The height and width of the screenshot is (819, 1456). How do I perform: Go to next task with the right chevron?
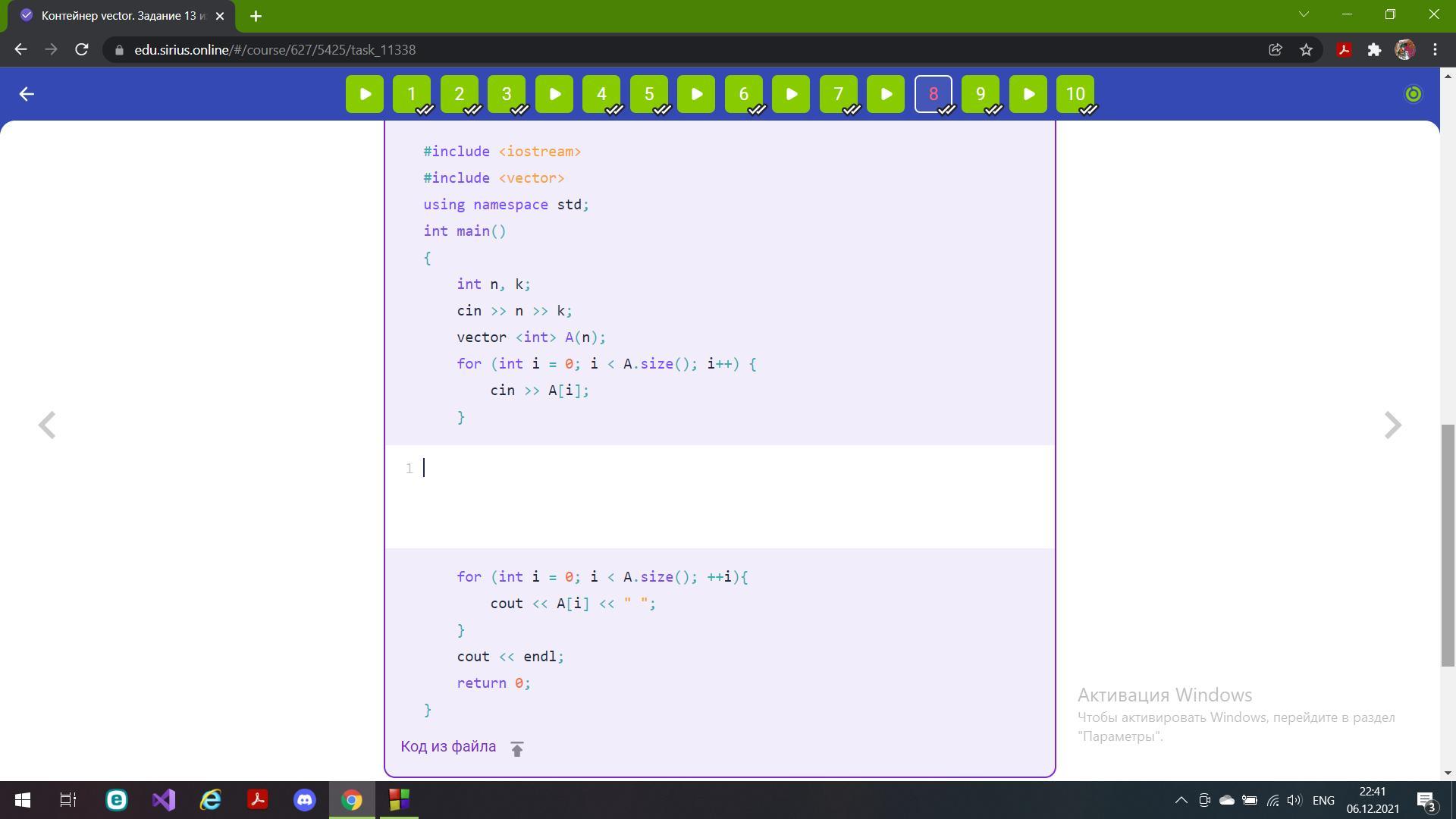1392,425
